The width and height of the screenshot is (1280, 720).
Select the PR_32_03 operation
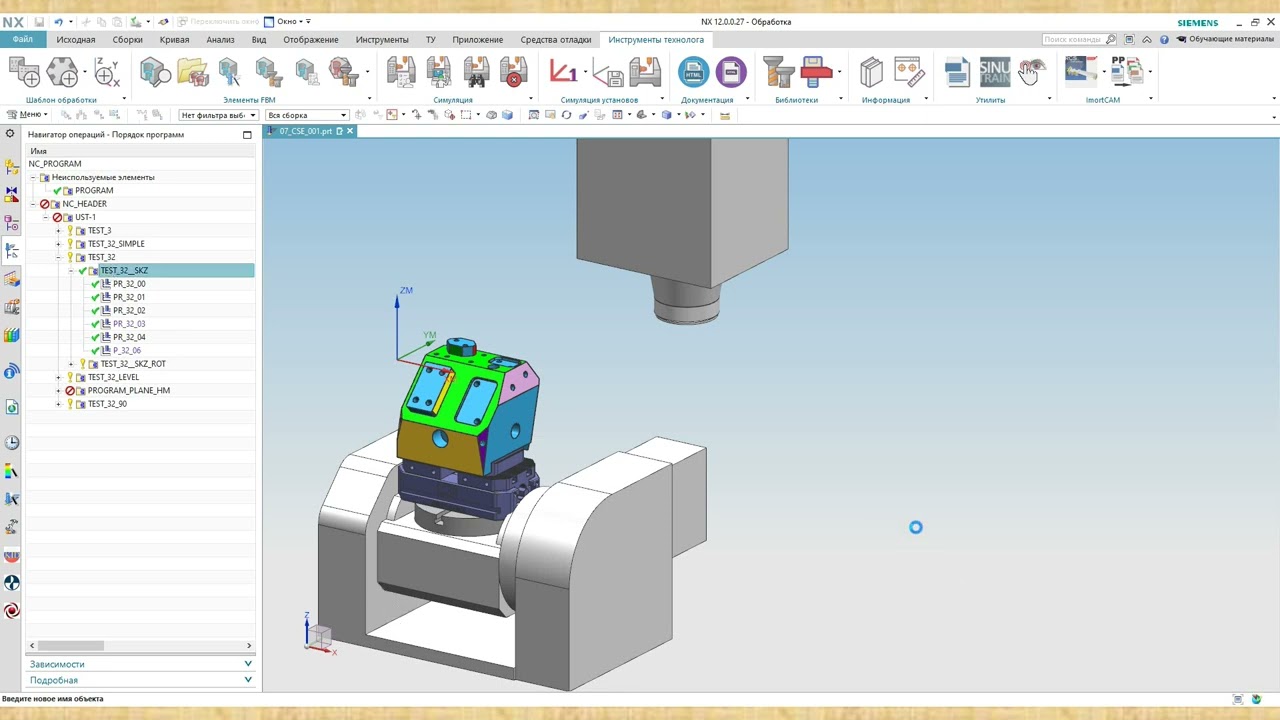click(x=129, y=324)
